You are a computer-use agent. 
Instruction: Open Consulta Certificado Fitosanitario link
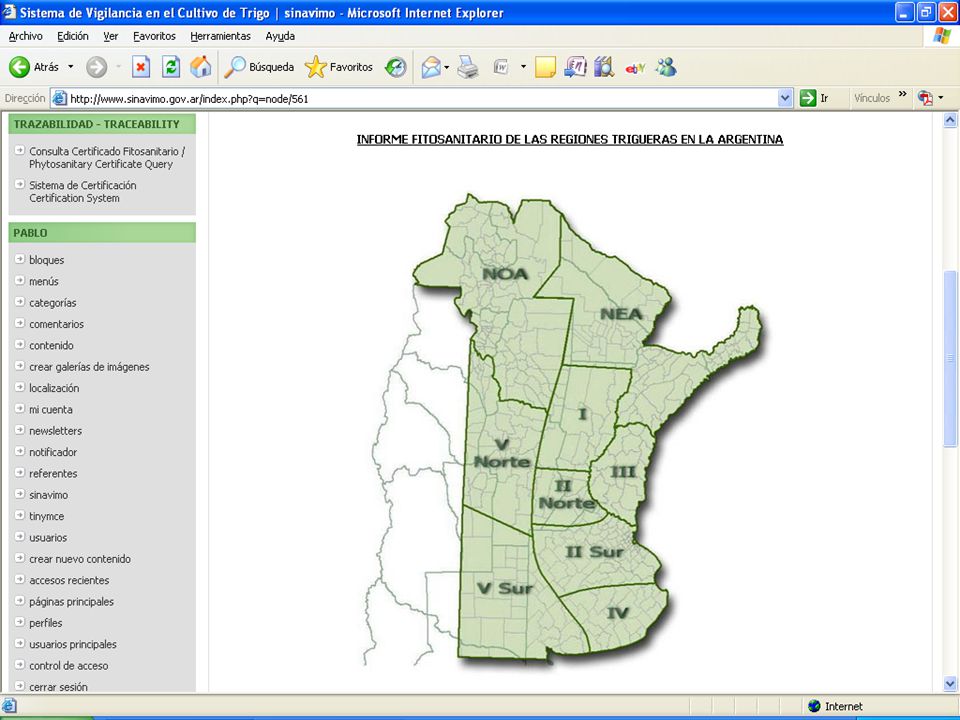pyautogui.click(x=107, y=157)
